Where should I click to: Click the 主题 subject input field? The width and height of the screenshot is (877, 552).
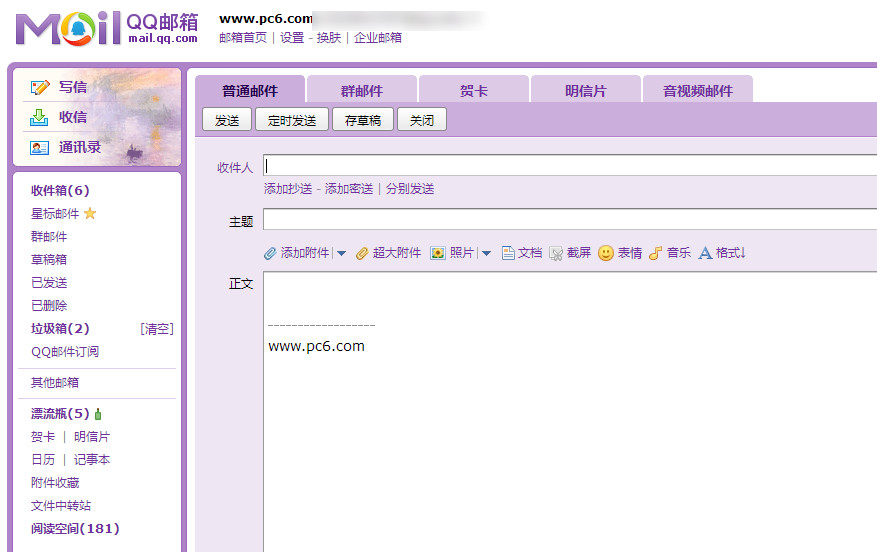tap(570, 220)
